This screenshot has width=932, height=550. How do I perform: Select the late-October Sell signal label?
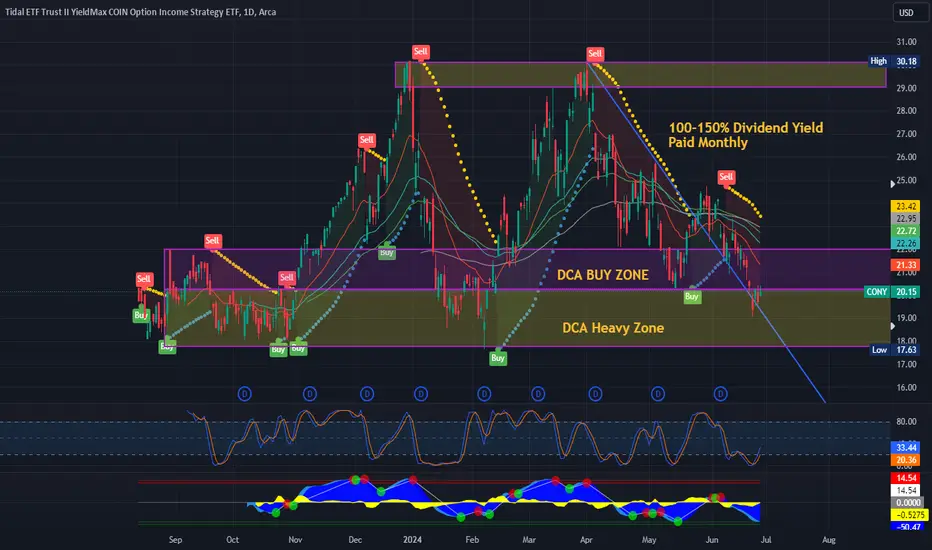287,277
